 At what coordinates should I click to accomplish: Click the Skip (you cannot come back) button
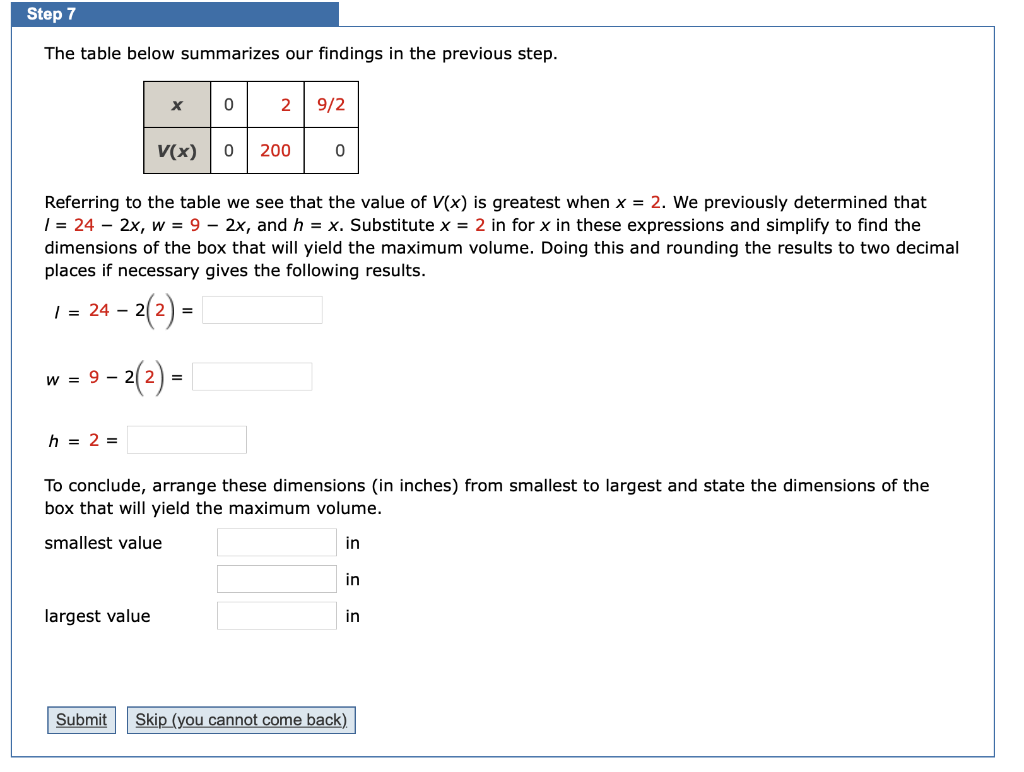coord(240,719)
